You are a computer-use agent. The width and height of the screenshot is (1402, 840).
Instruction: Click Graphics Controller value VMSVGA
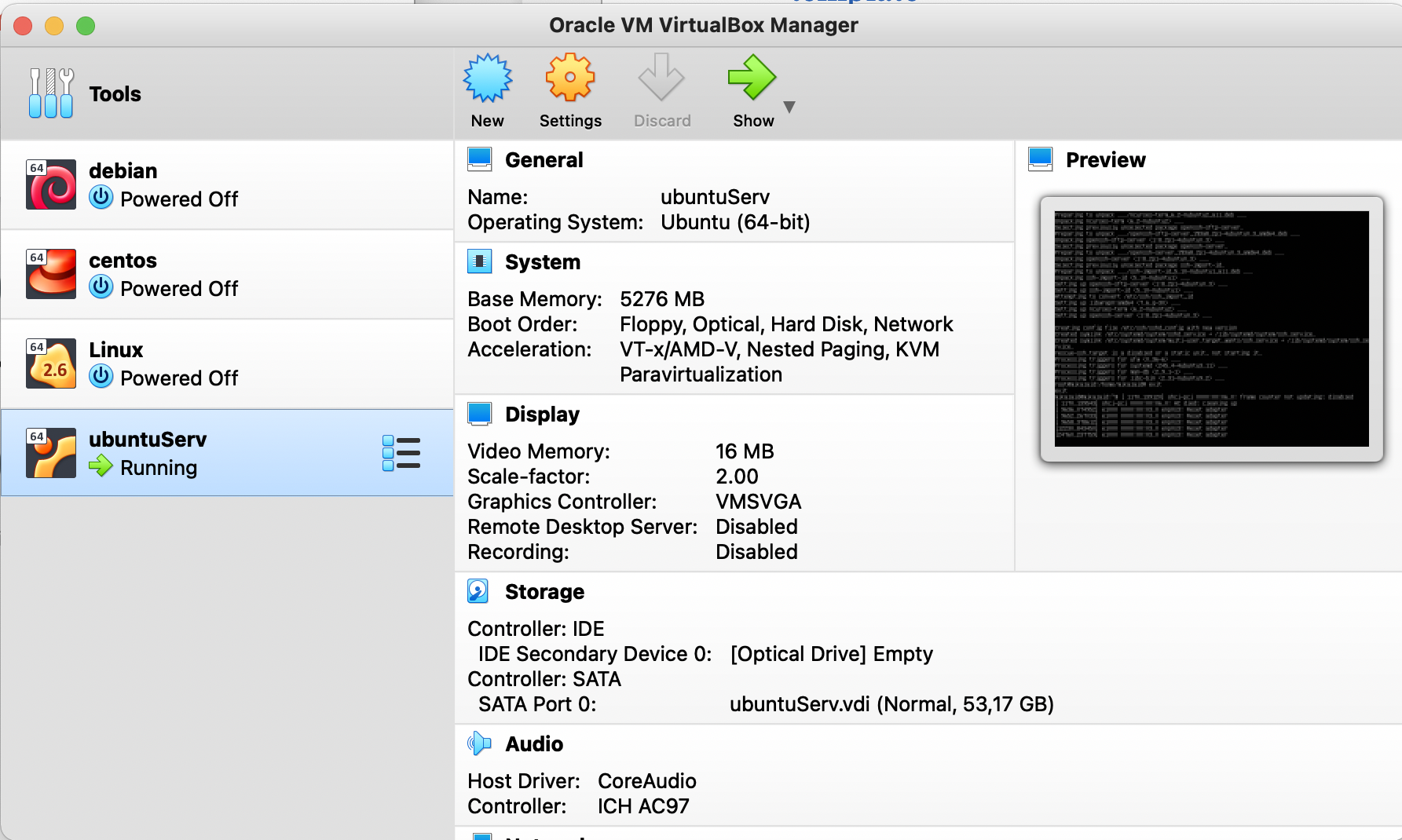758,502
